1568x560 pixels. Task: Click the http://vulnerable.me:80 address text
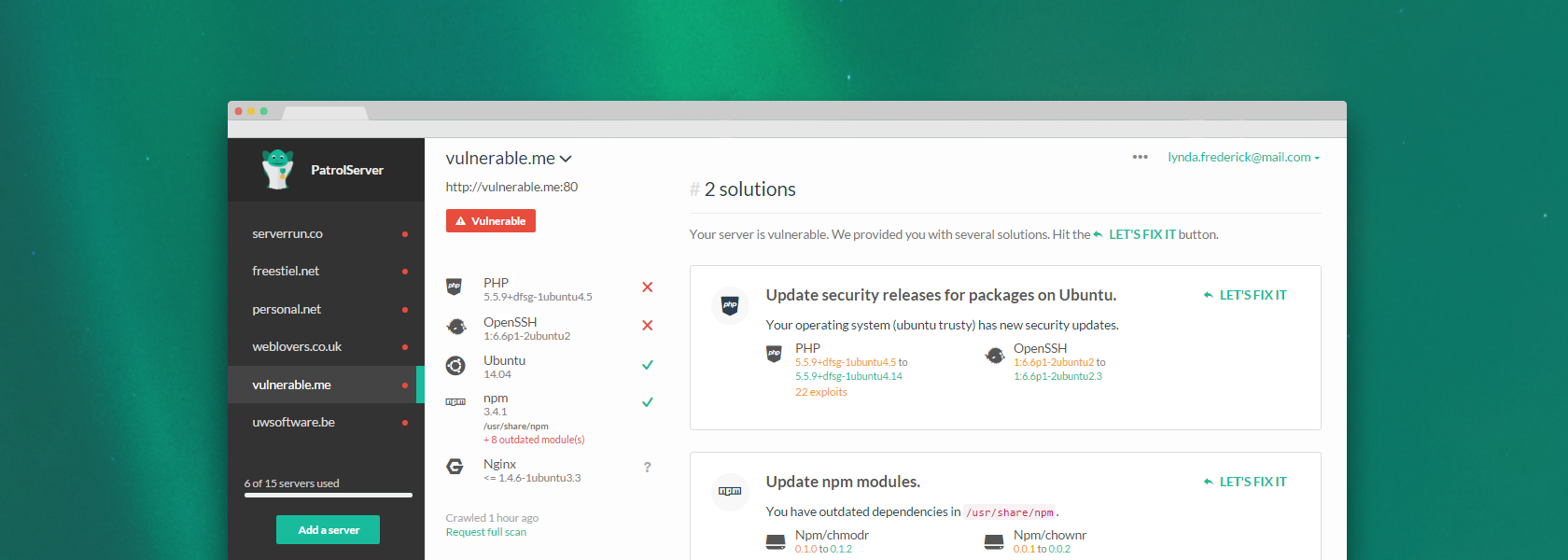point(511,187)
